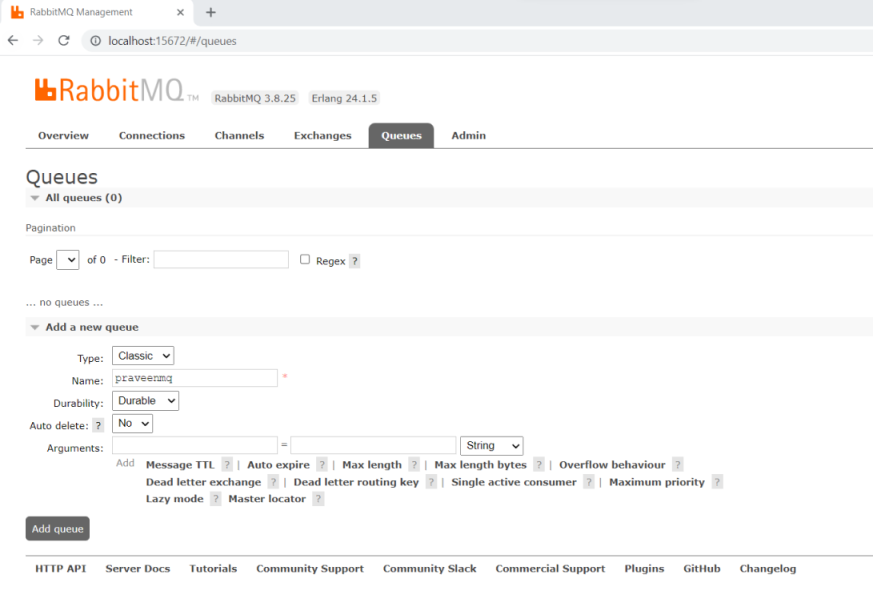Viewport: 873px width, 615px height.
Task: Open the Commercial Support link
Action: coord(551,568)
